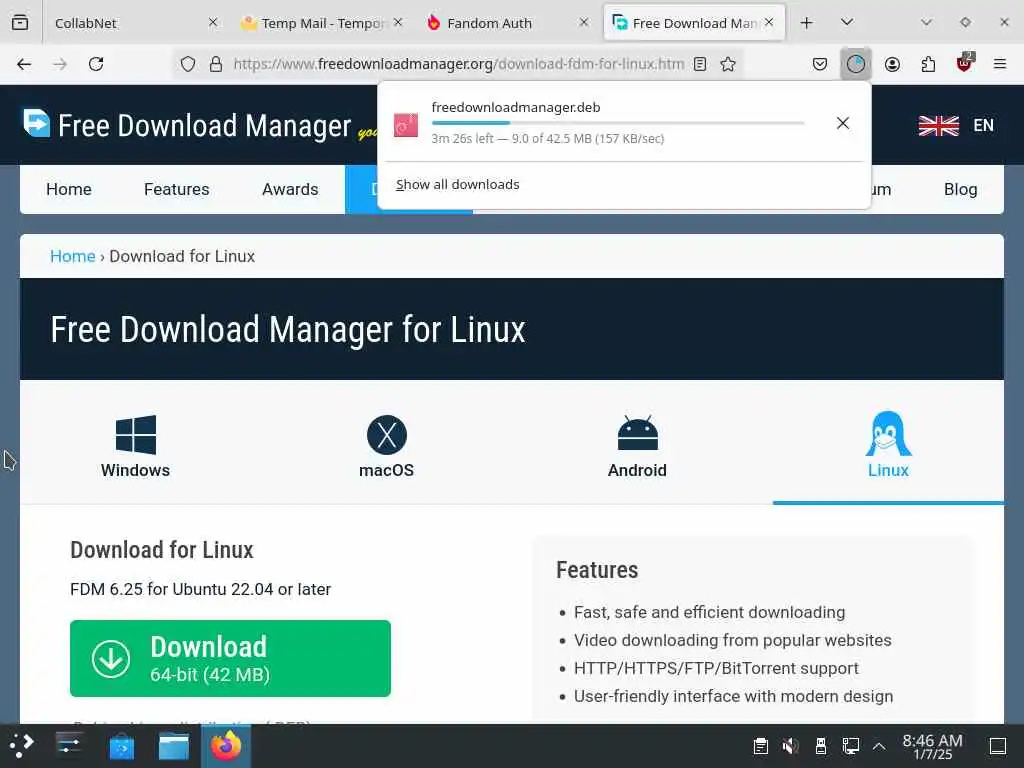
Task: Select the macOS platform
Action: click(387, 447)
